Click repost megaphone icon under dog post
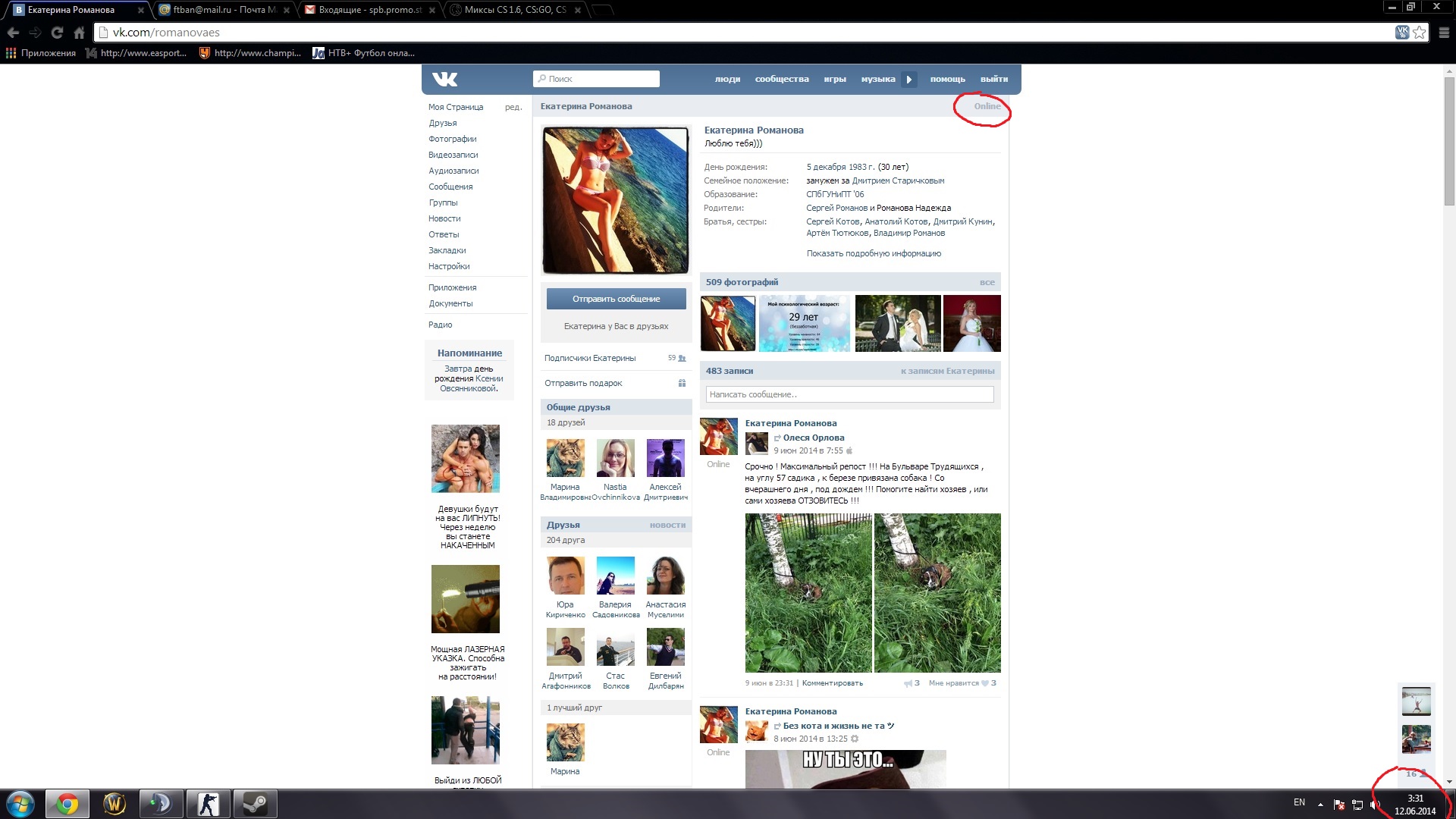Screen dimensions: 1456x819 coord(908,683)
